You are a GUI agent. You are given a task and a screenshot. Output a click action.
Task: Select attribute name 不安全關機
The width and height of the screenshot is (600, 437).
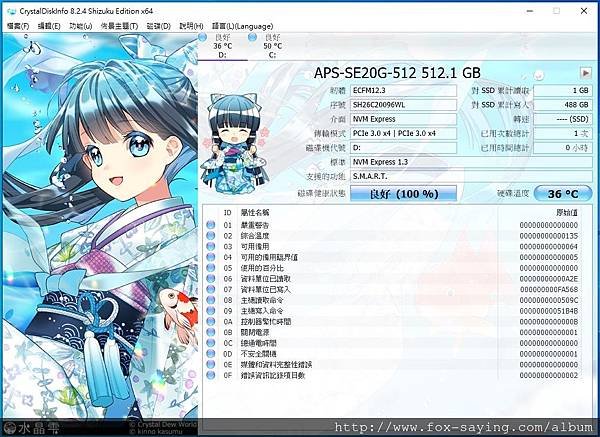(258, 354)
